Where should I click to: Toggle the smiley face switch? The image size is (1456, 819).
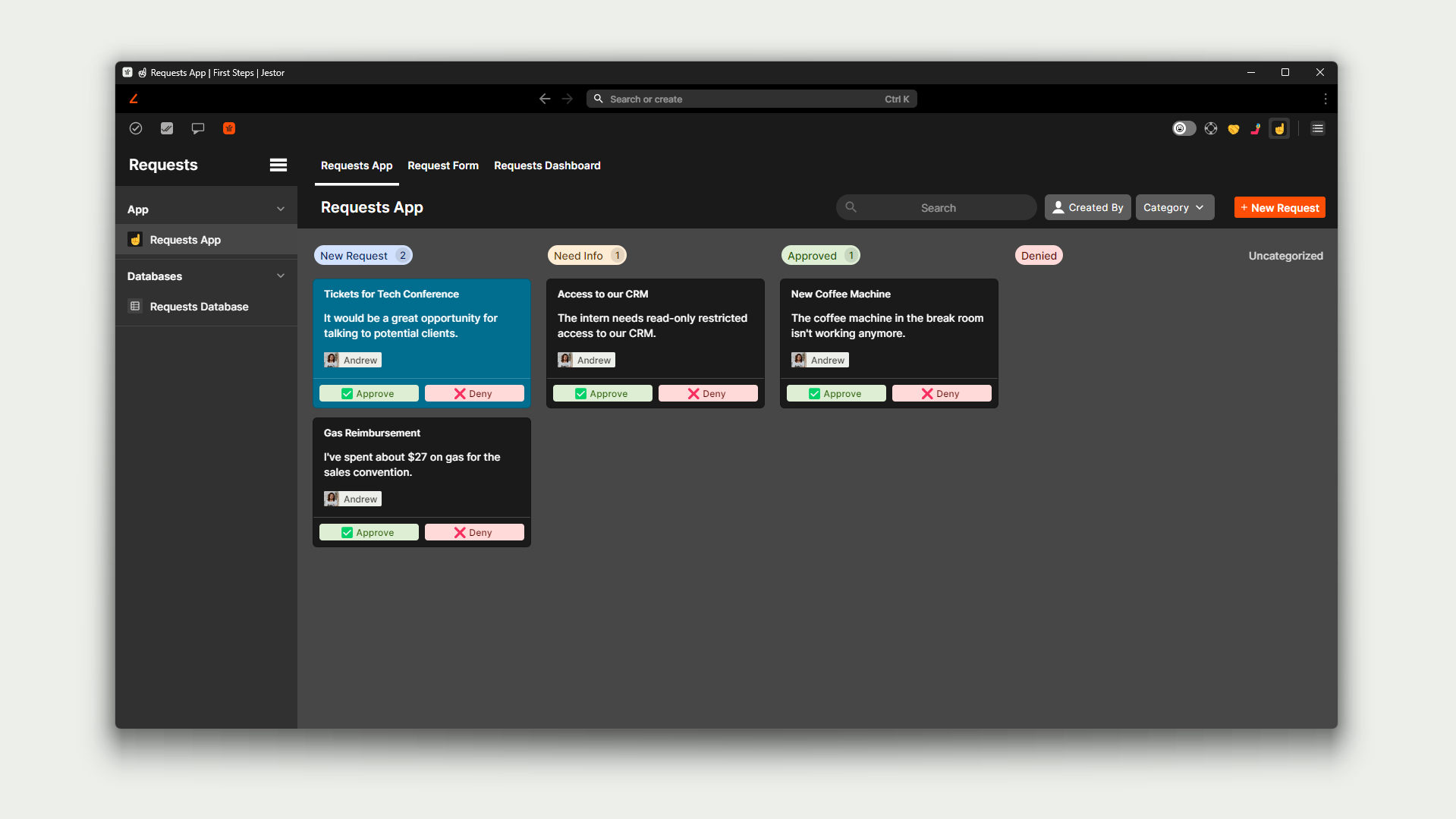pos(1184,128)
